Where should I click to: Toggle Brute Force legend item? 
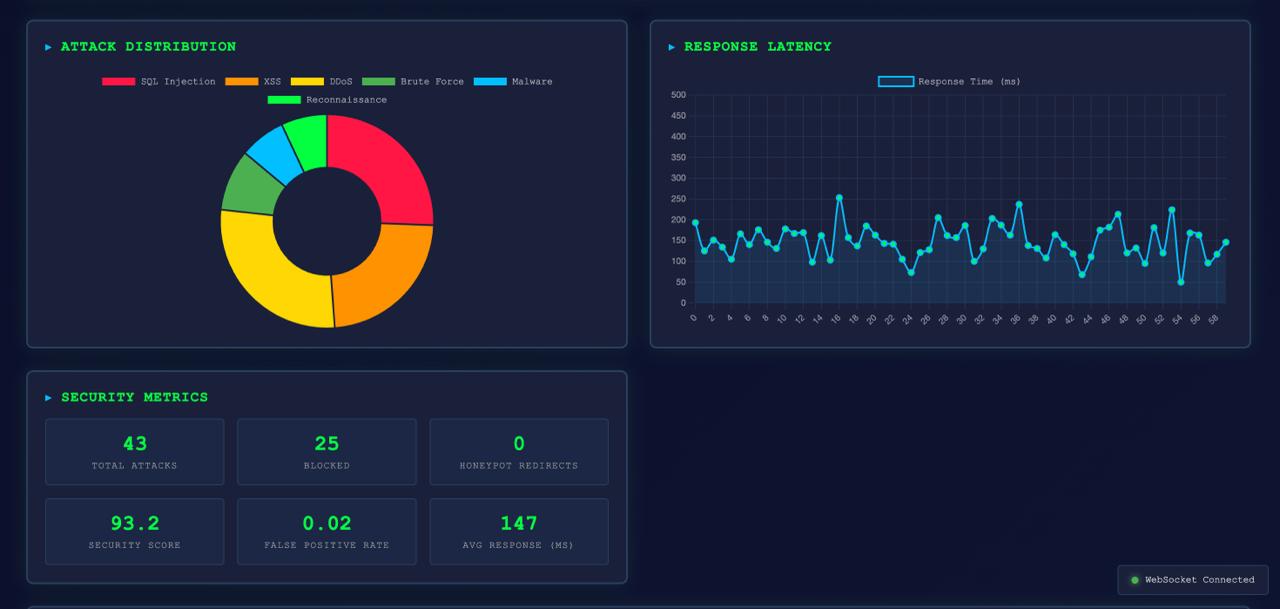click(x=413, y=82)
